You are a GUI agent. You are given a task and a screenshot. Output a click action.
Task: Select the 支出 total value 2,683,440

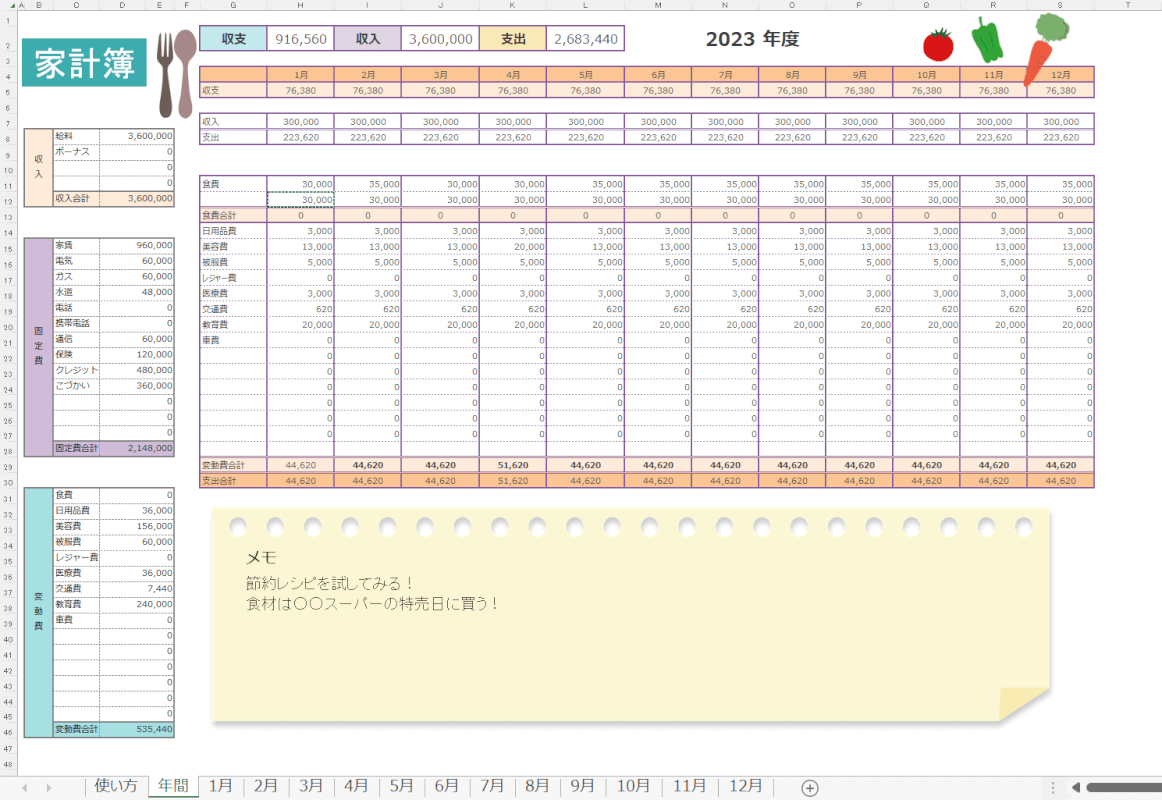585,39
